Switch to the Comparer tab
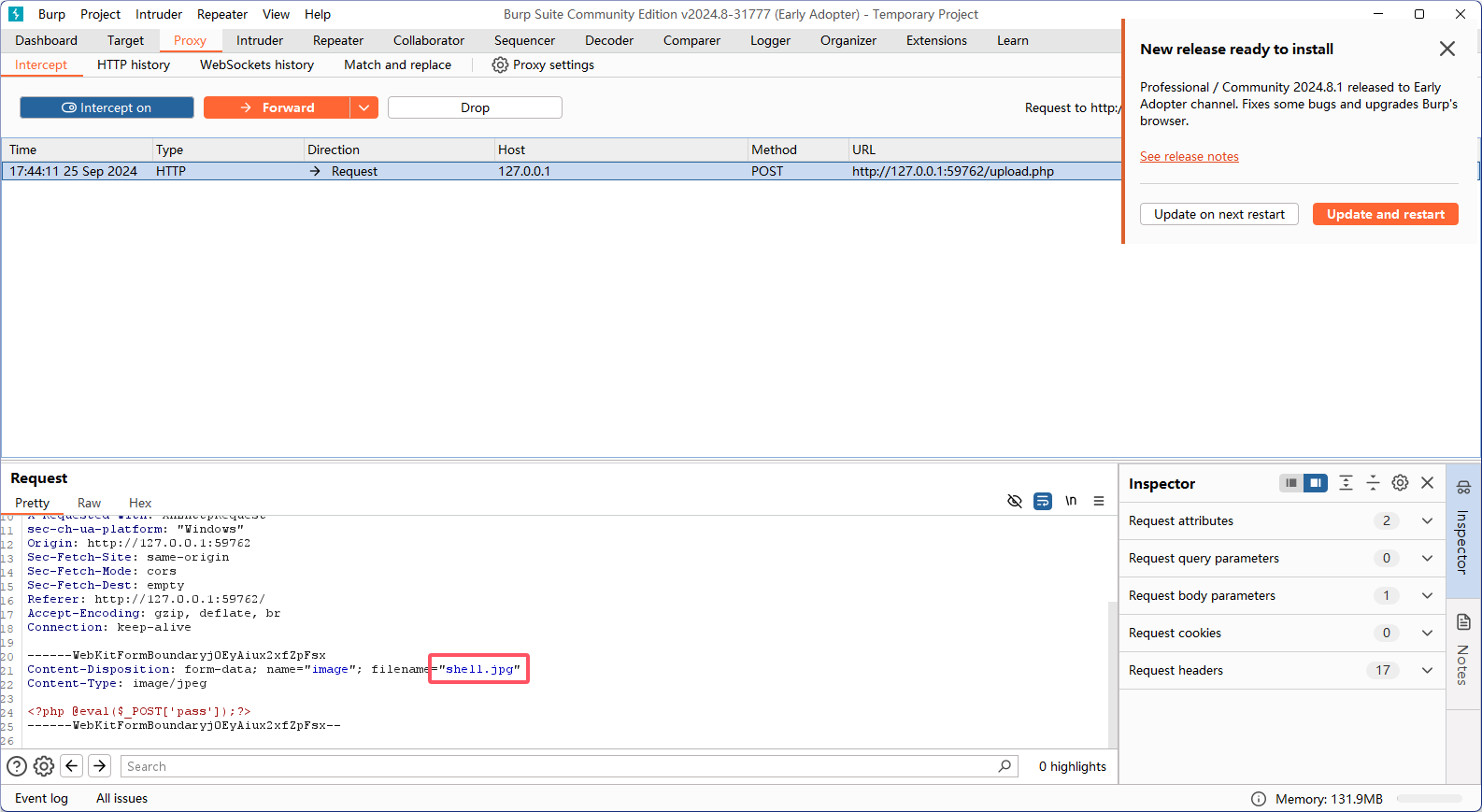1482x812 pixels. 691,40
